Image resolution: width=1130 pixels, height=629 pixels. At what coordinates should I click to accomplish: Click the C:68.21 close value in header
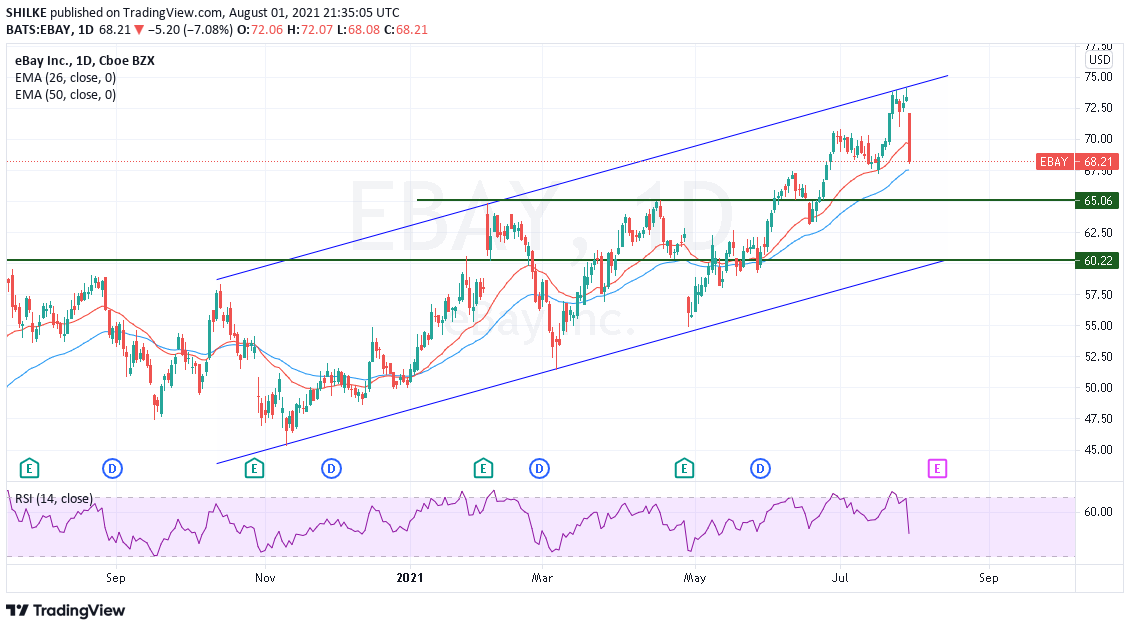406,30
